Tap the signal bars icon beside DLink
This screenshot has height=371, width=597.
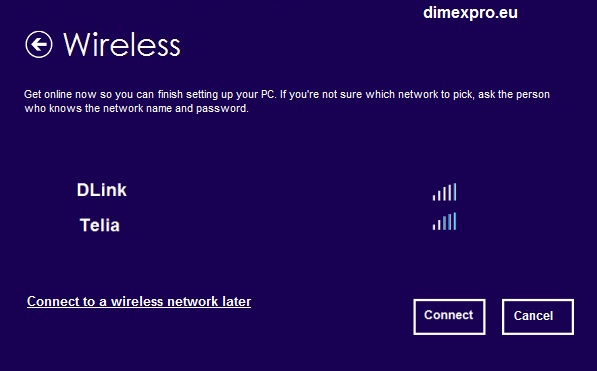[x=444, y=192]
